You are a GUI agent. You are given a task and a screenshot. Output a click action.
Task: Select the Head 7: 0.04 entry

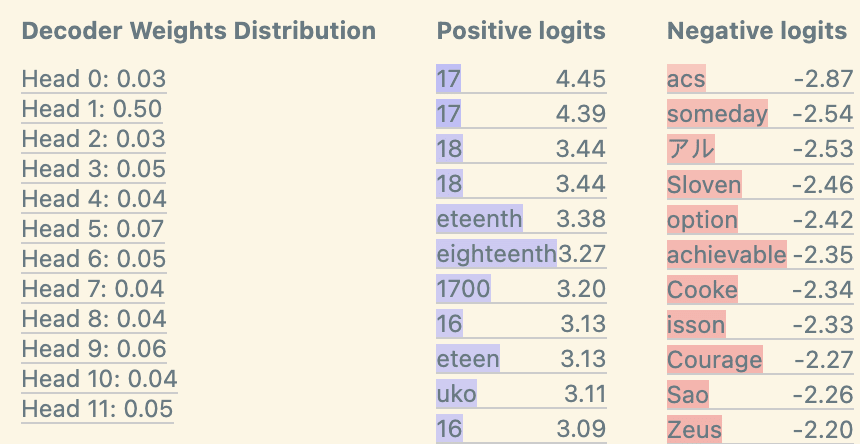pos(93,289)
